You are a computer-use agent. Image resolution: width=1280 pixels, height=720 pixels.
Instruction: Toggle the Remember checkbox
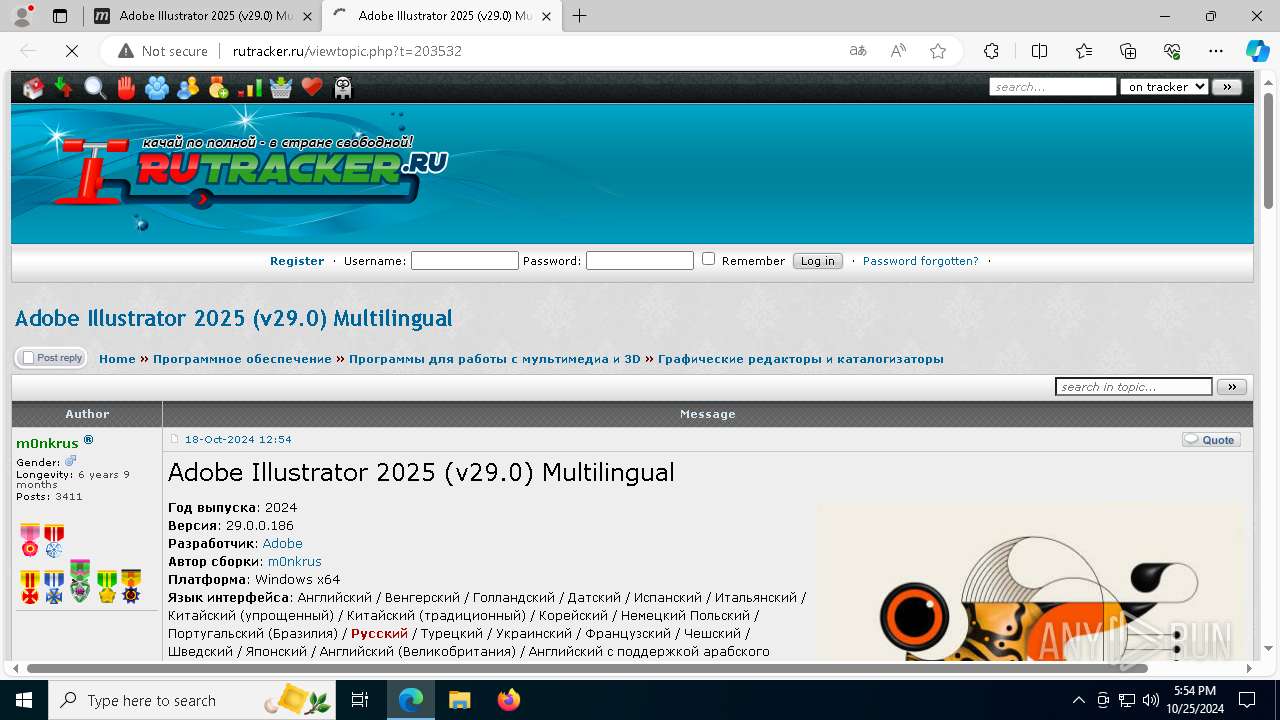(x=708, y=259)
